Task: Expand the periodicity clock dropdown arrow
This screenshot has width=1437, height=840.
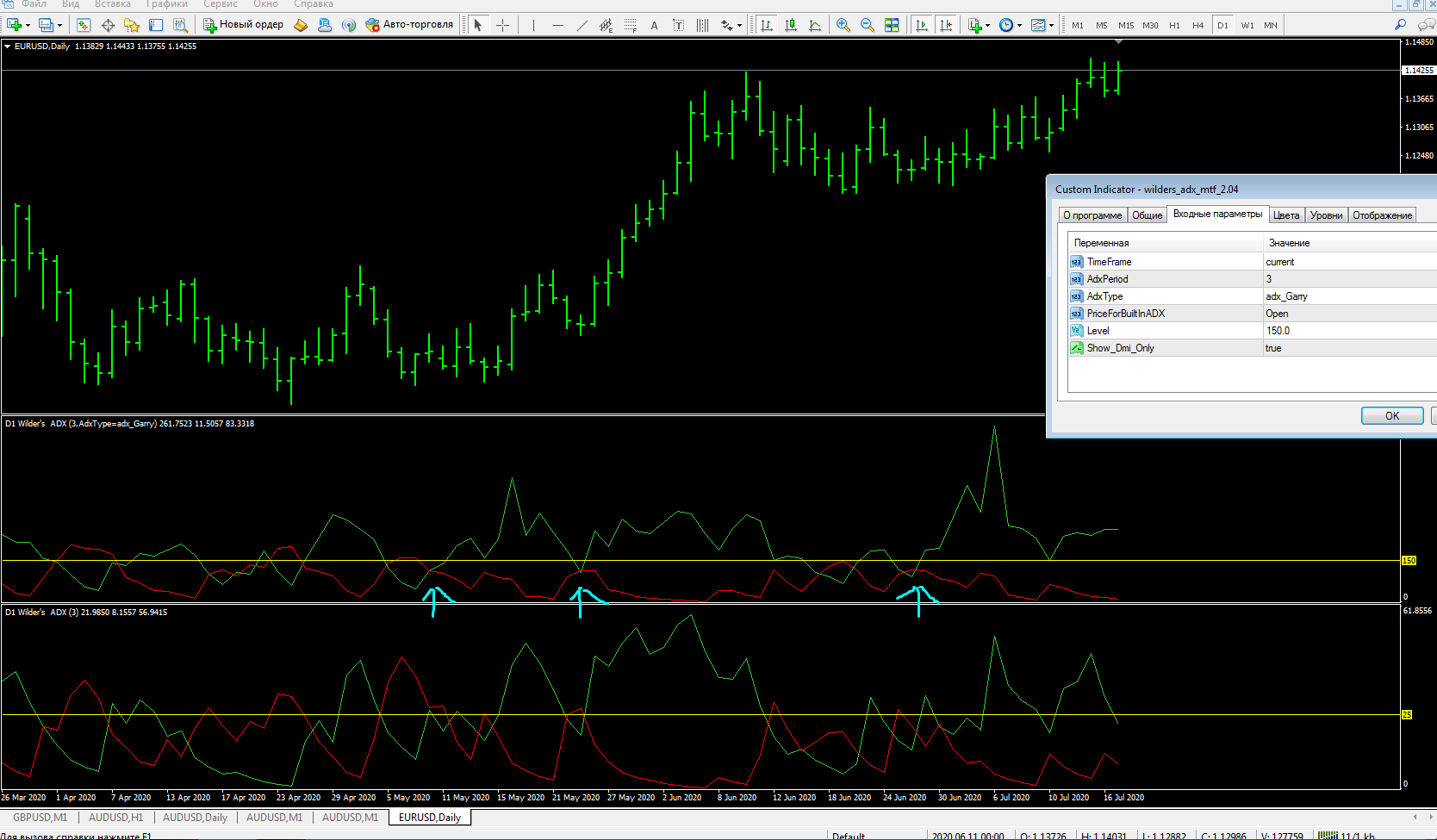Action: (x=1019, y=26)
